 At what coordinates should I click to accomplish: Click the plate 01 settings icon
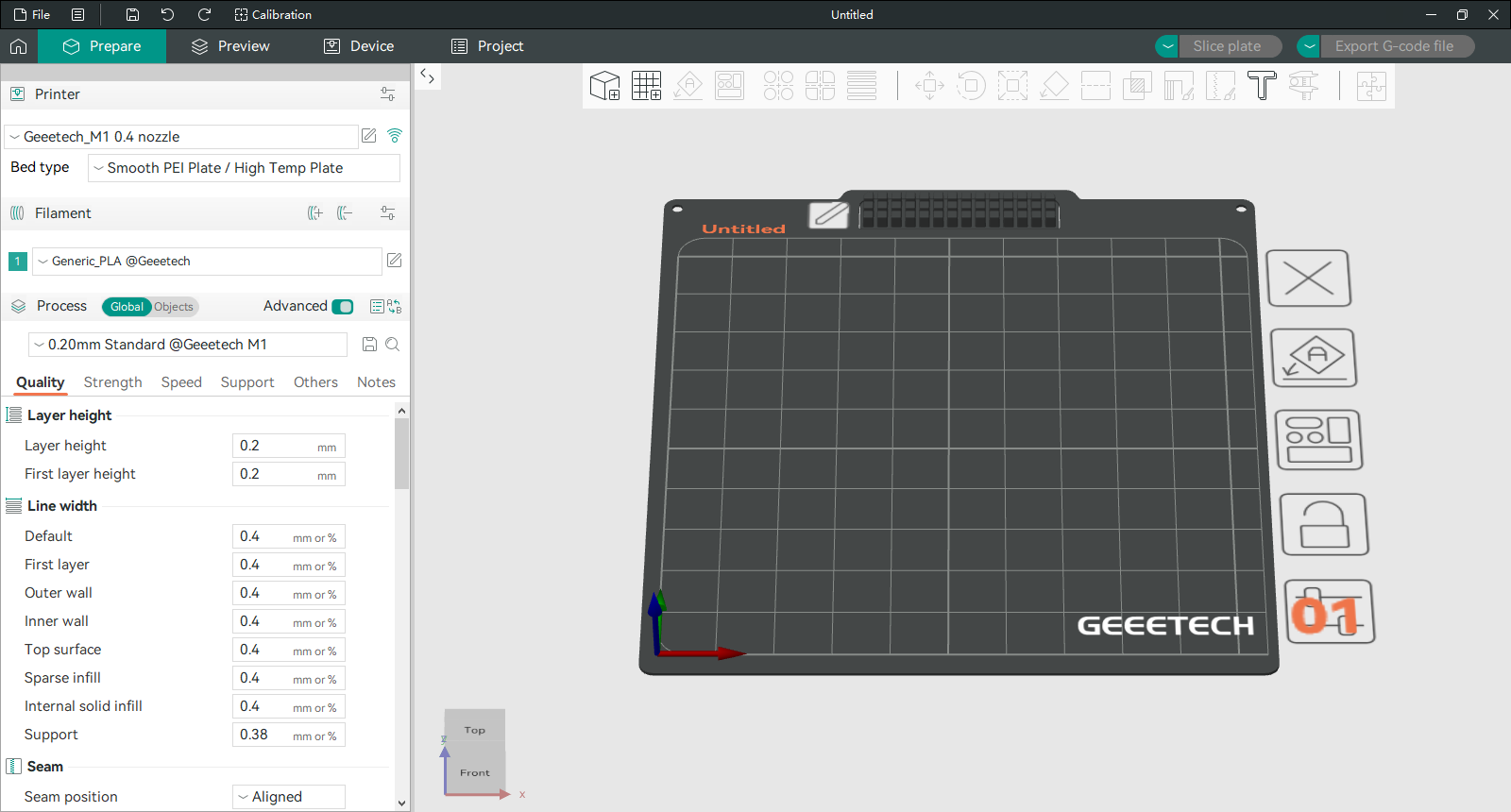point(1330,612)
